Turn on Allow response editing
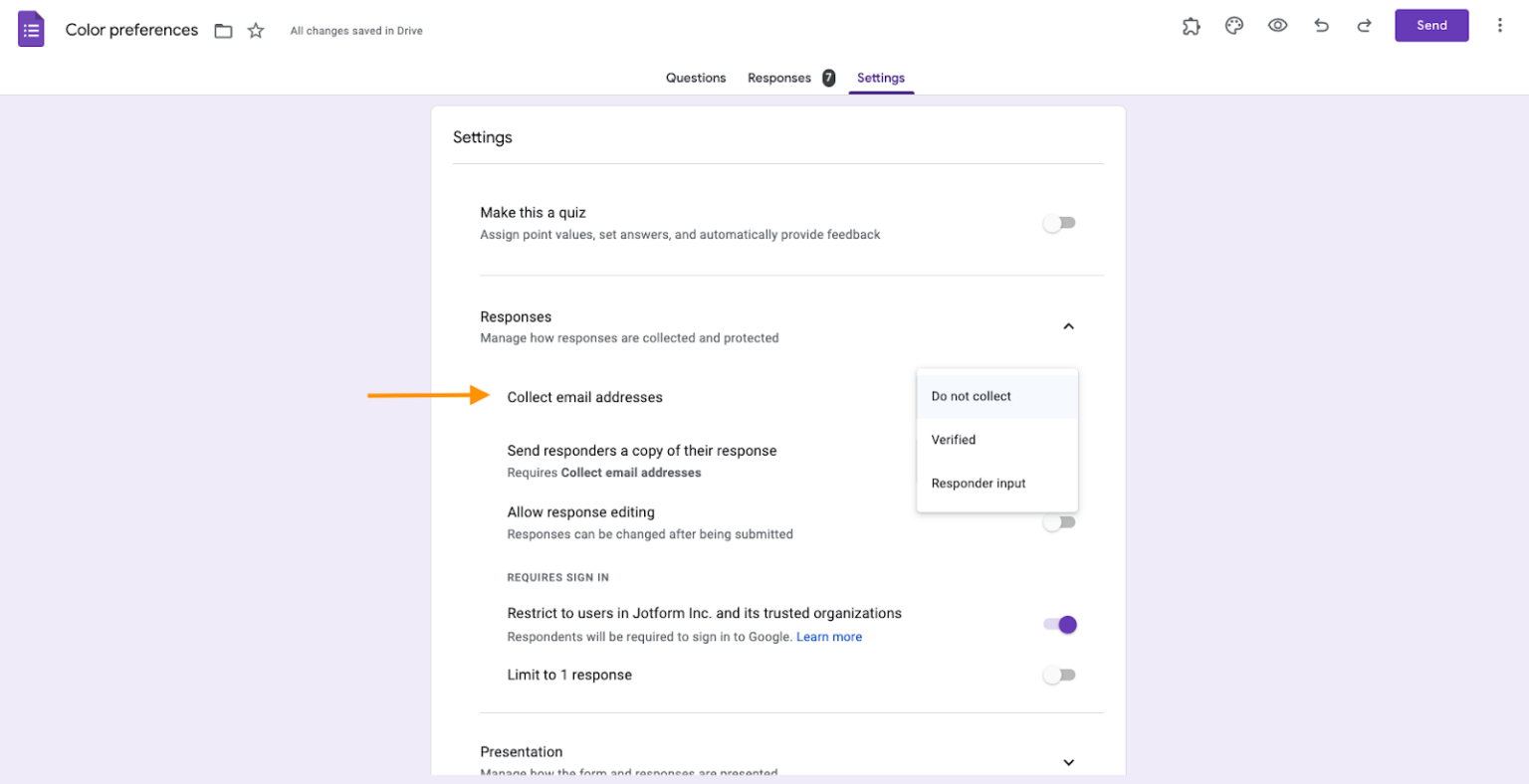 (1058, 521)
